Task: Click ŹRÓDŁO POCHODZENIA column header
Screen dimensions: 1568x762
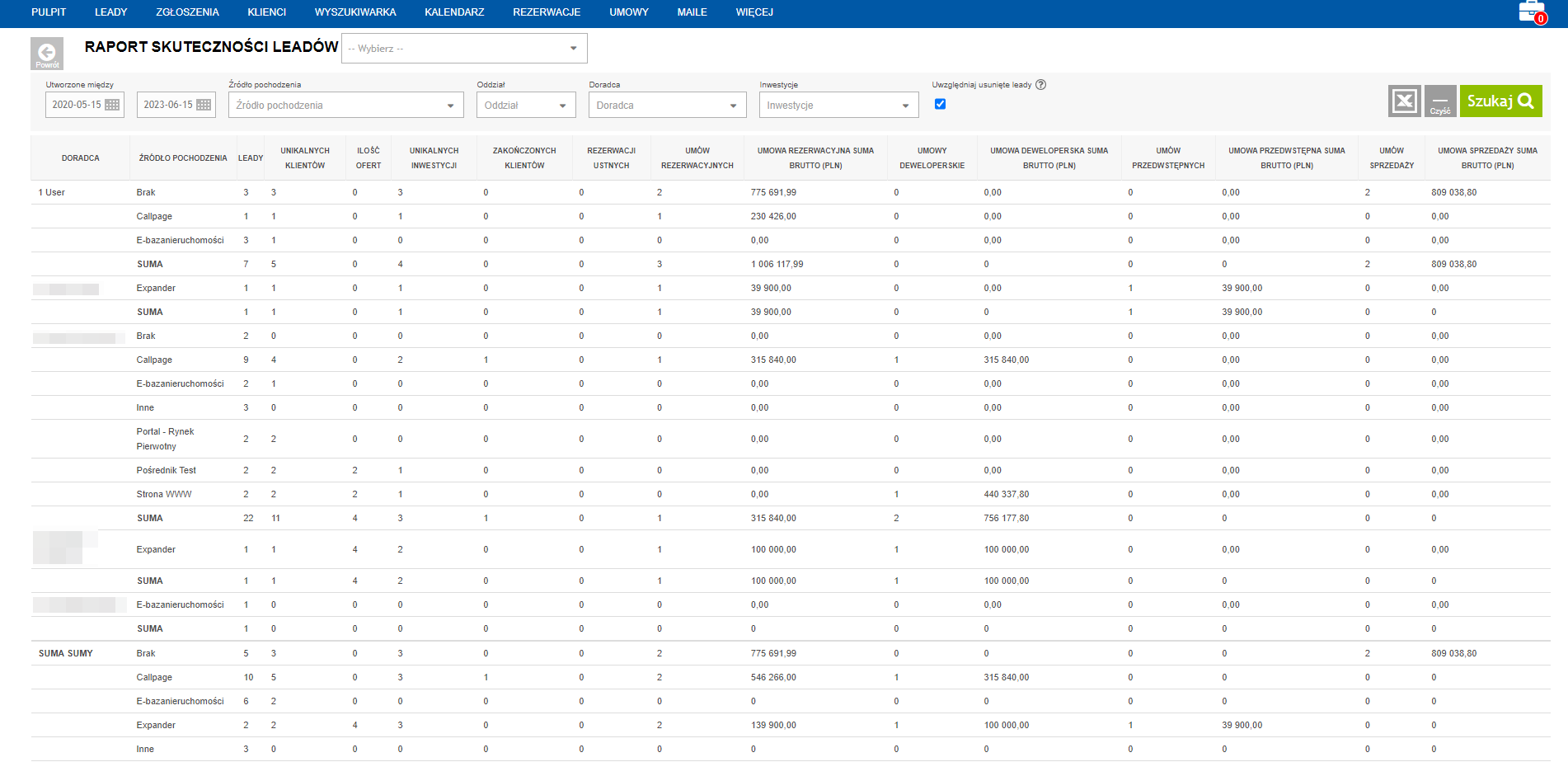Action: tap(183, 158)
